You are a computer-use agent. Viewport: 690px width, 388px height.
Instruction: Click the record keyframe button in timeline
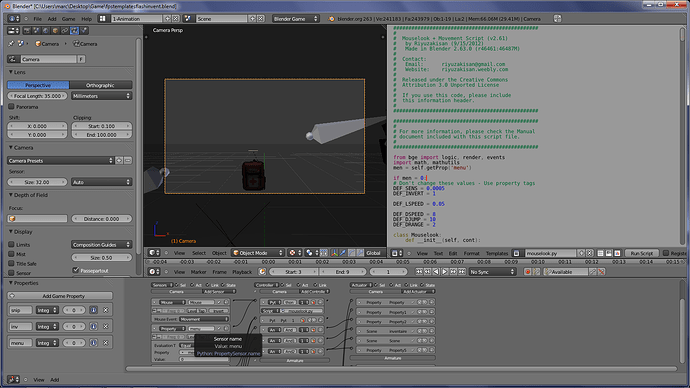coord(527,272)
